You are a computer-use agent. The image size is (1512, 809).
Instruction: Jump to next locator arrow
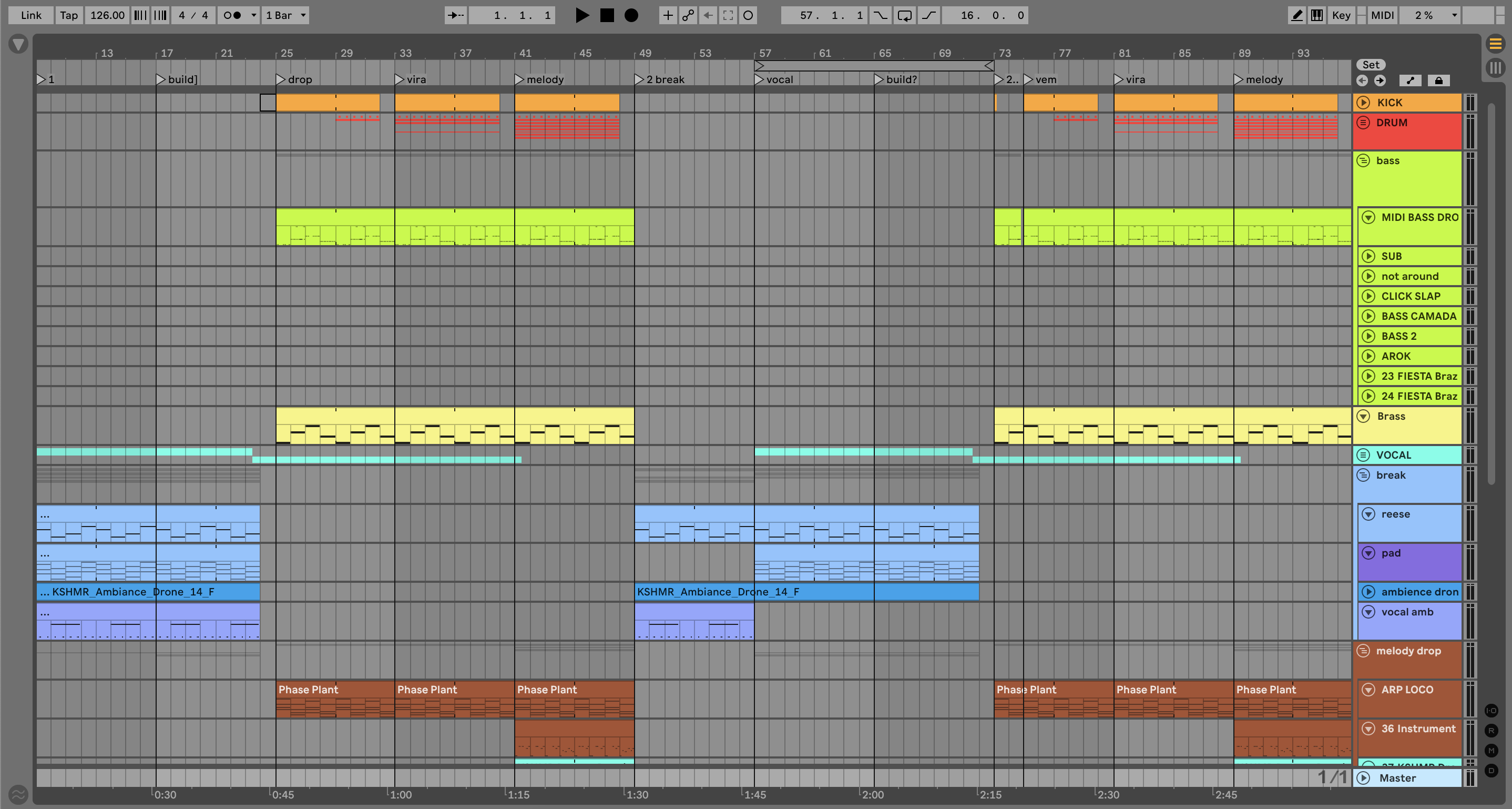(1380, 80)
